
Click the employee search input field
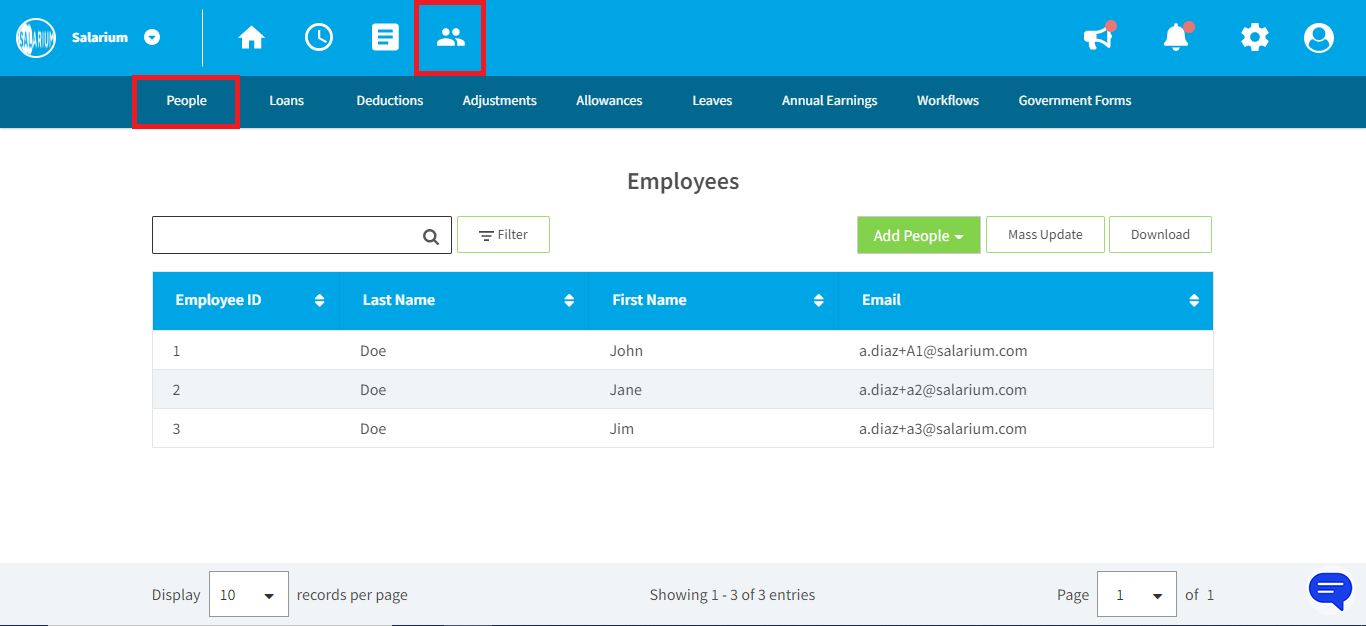[x=302, y=235]
